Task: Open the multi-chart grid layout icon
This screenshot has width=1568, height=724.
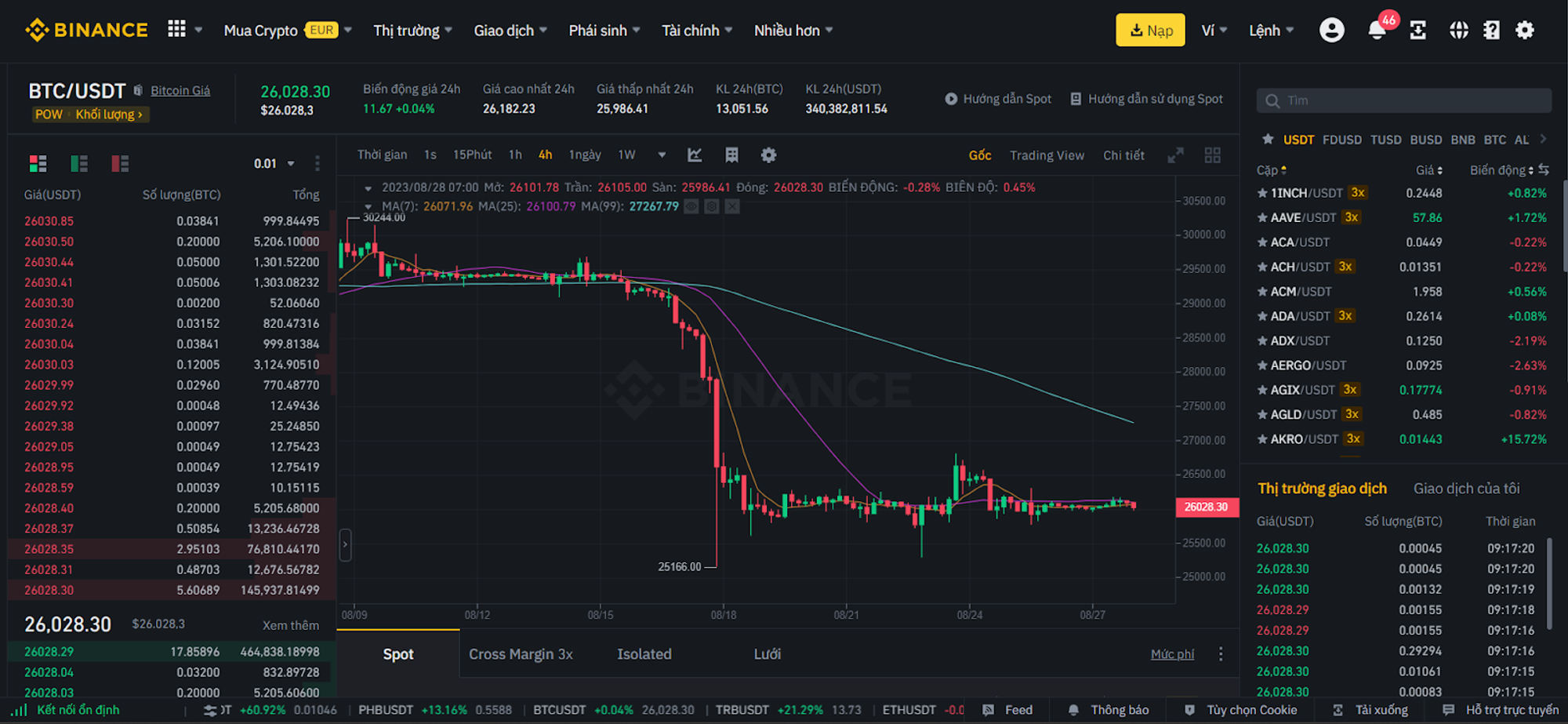Action: click(1213, 155)
